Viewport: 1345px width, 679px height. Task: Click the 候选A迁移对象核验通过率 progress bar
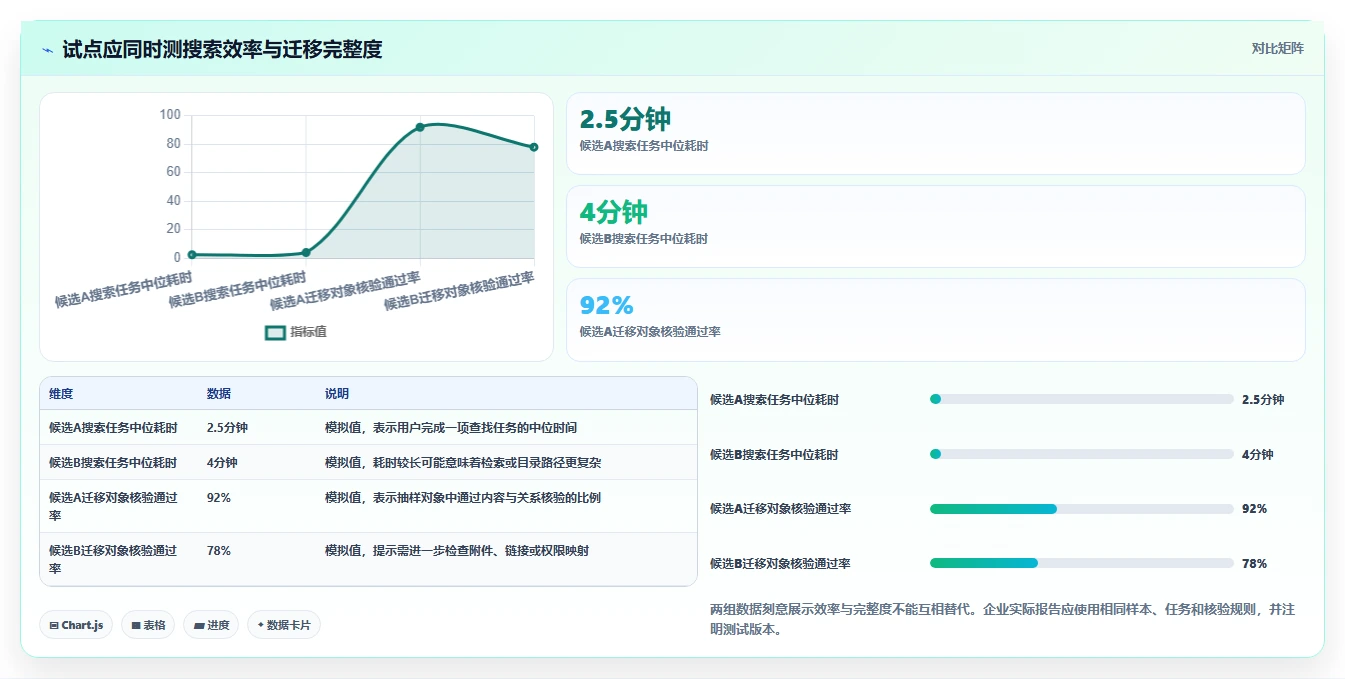click(x=1082, y=509)
